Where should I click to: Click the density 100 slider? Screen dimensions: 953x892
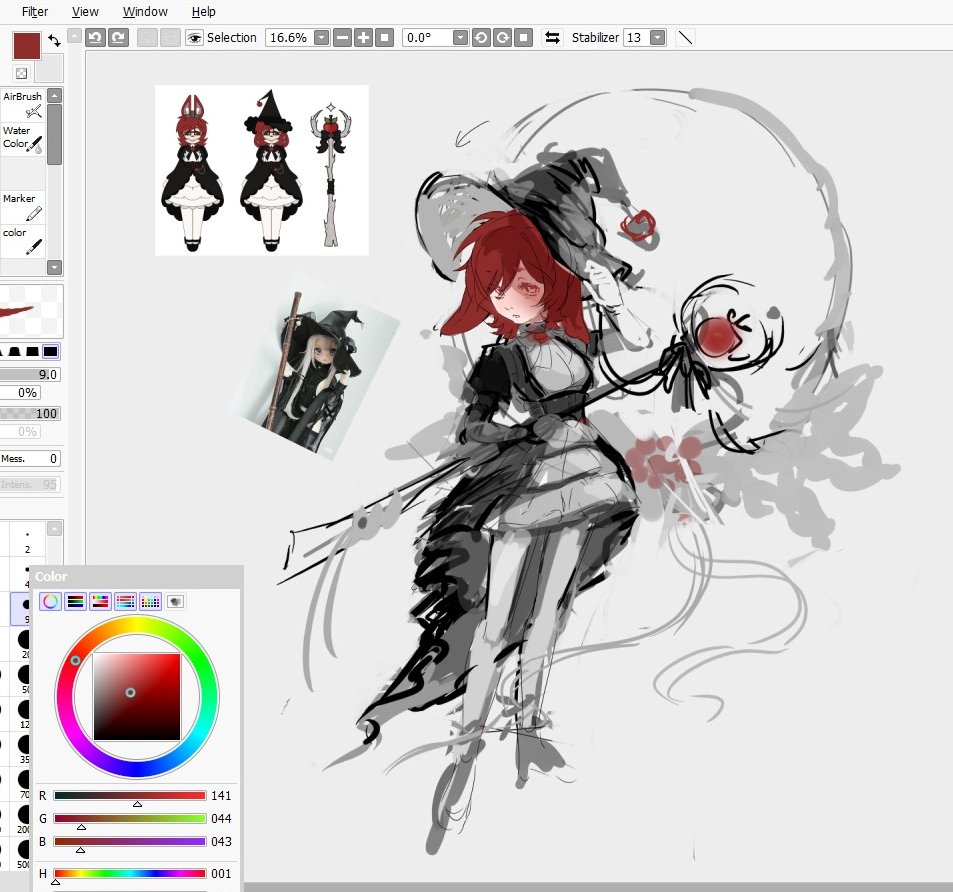click(x=30, y=414)
